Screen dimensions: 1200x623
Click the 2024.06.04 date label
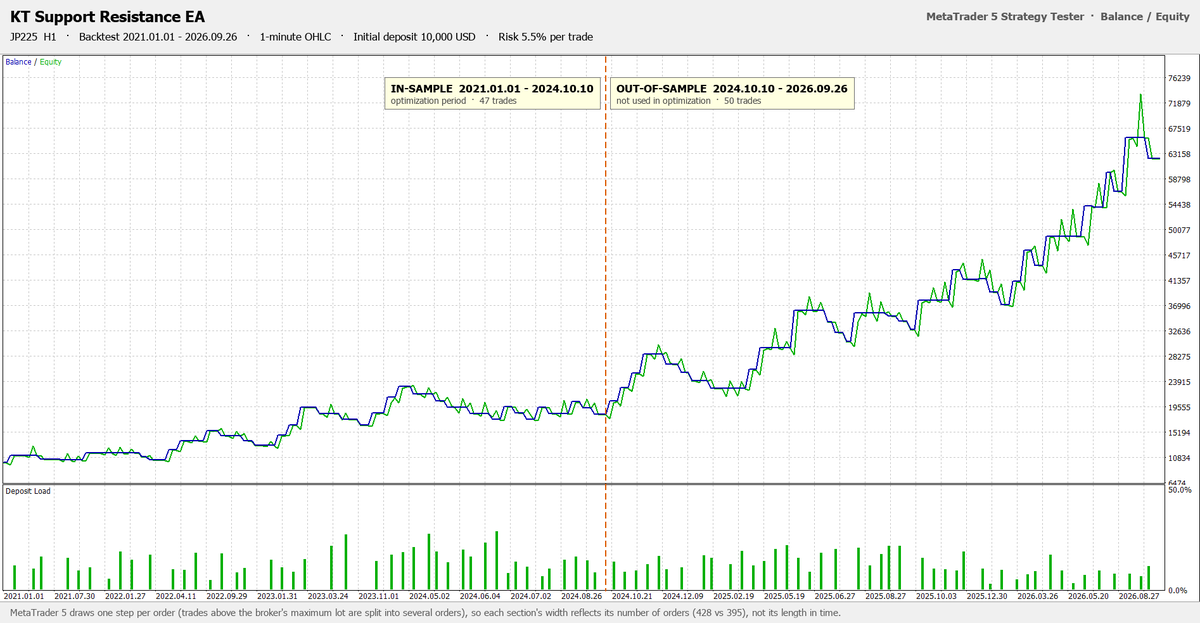(480, 596)
